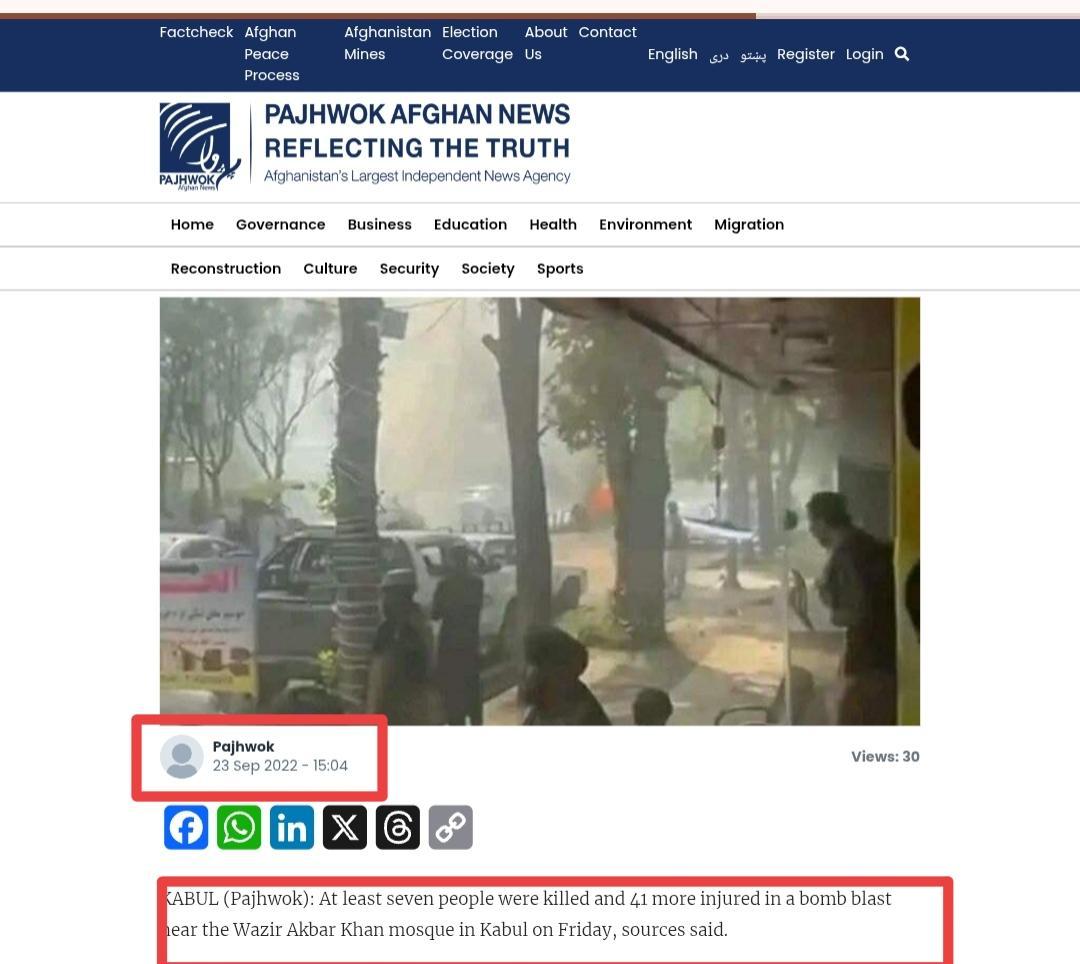Click the Login link
The image size is (1080, 964).
[864, 54]
